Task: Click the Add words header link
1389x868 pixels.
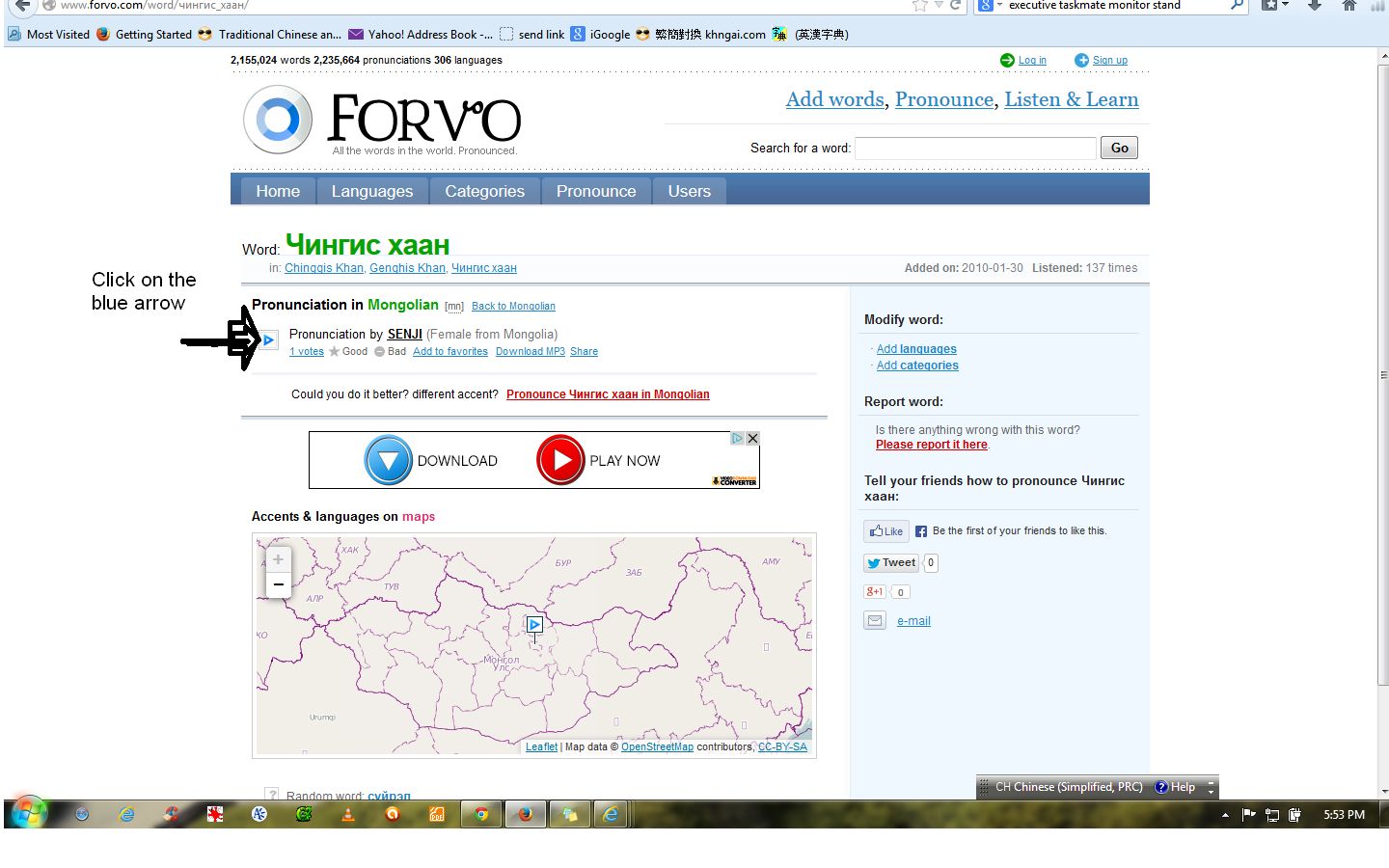Action: pyautogui.click(x=835, y=99)
